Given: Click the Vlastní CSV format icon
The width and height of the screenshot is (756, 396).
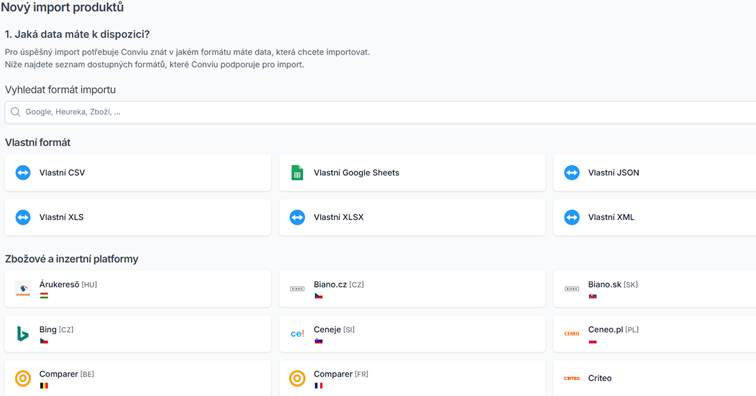Looking at the screenshot, I should point(23,173).
